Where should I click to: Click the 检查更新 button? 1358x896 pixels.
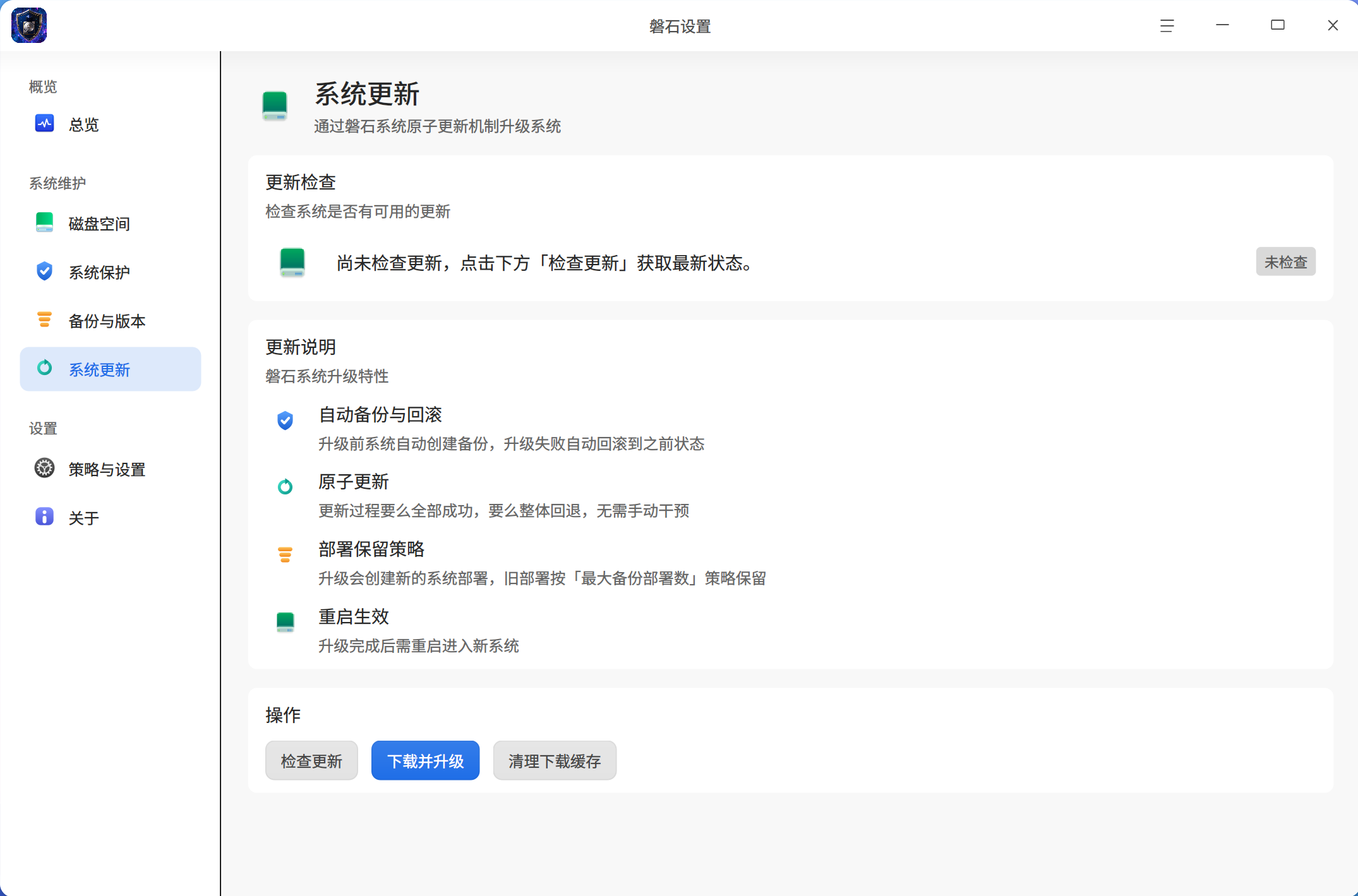coord(311,760)
